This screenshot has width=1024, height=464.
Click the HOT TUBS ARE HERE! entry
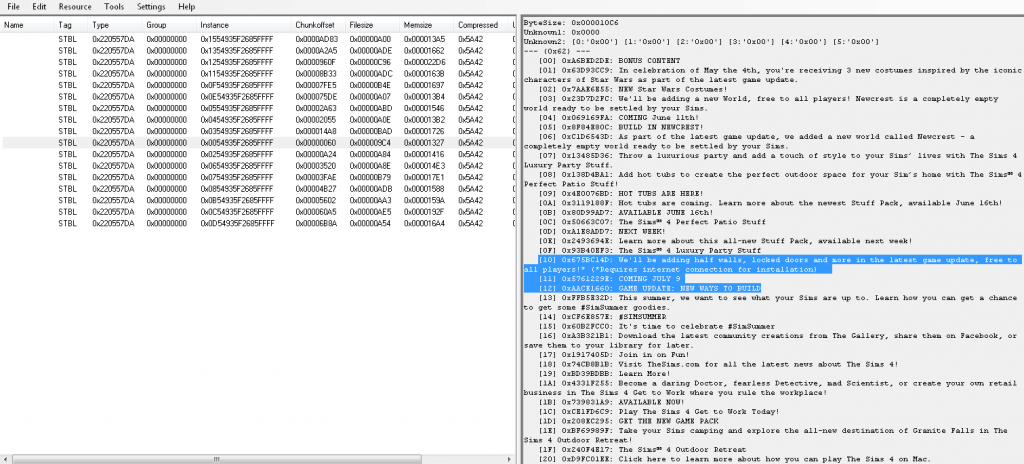(x=622, y=194)
